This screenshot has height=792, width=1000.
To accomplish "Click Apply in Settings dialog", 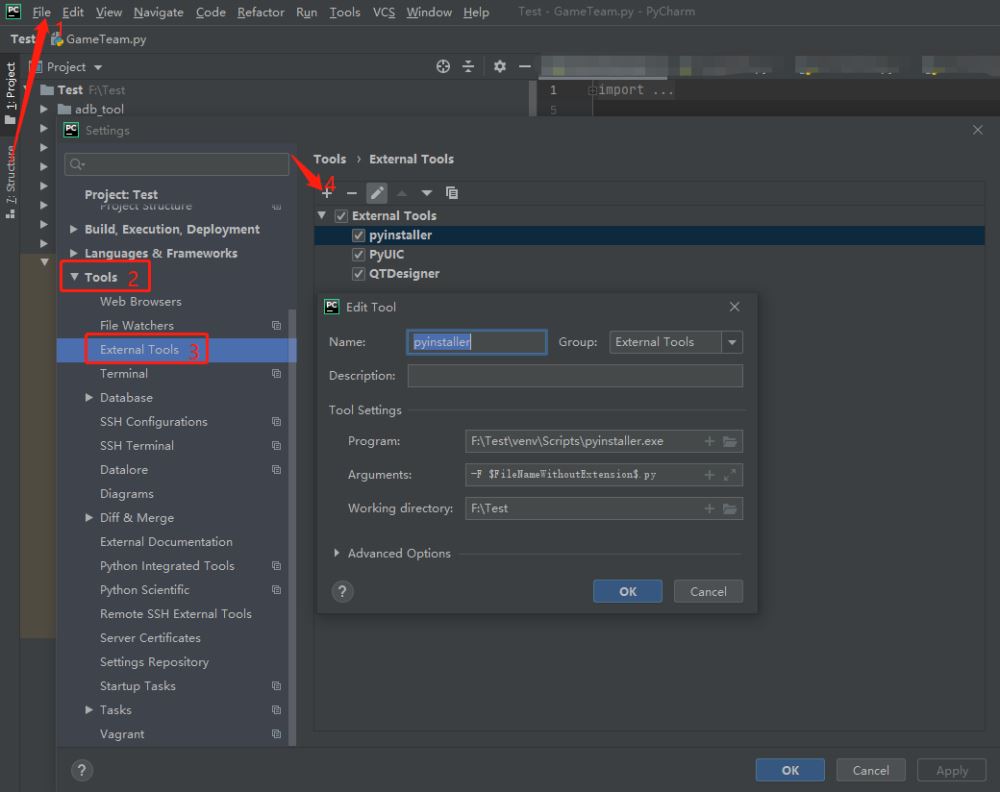I will tap(952, 770).
